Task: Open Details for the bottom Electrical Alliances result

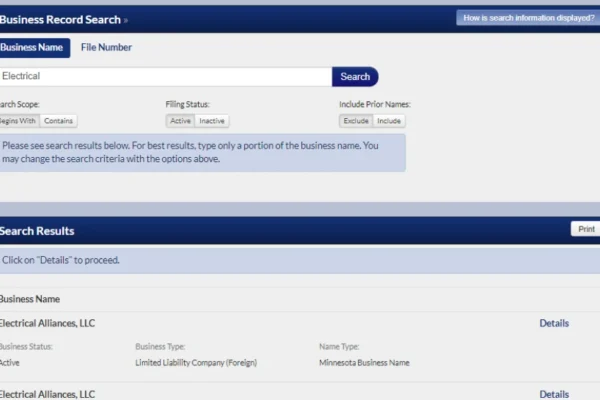Action: click(x=554, y=394)
